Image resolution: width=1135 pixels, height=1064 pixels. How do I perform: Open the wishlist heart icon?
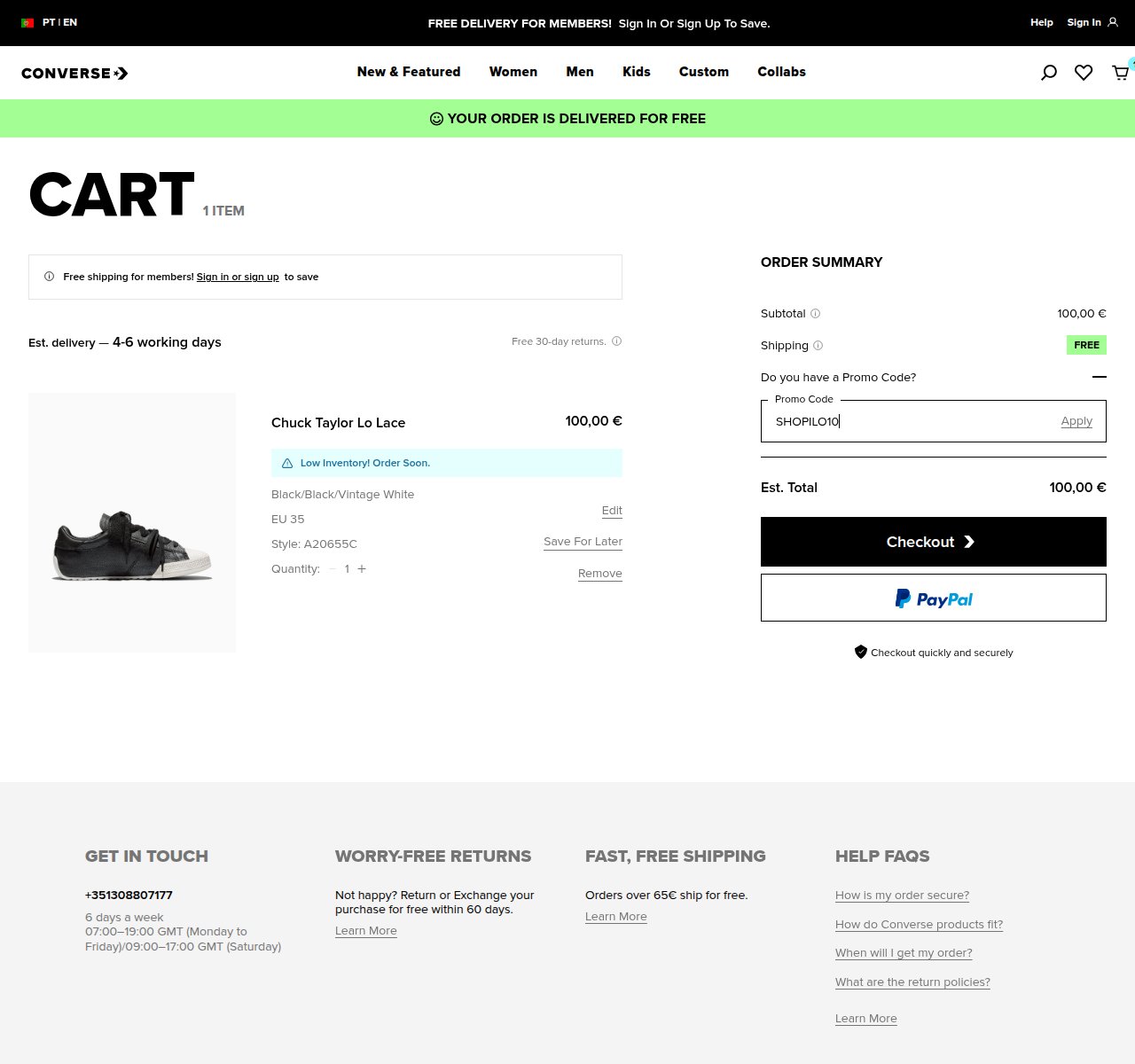click(x=1084, y=73)
